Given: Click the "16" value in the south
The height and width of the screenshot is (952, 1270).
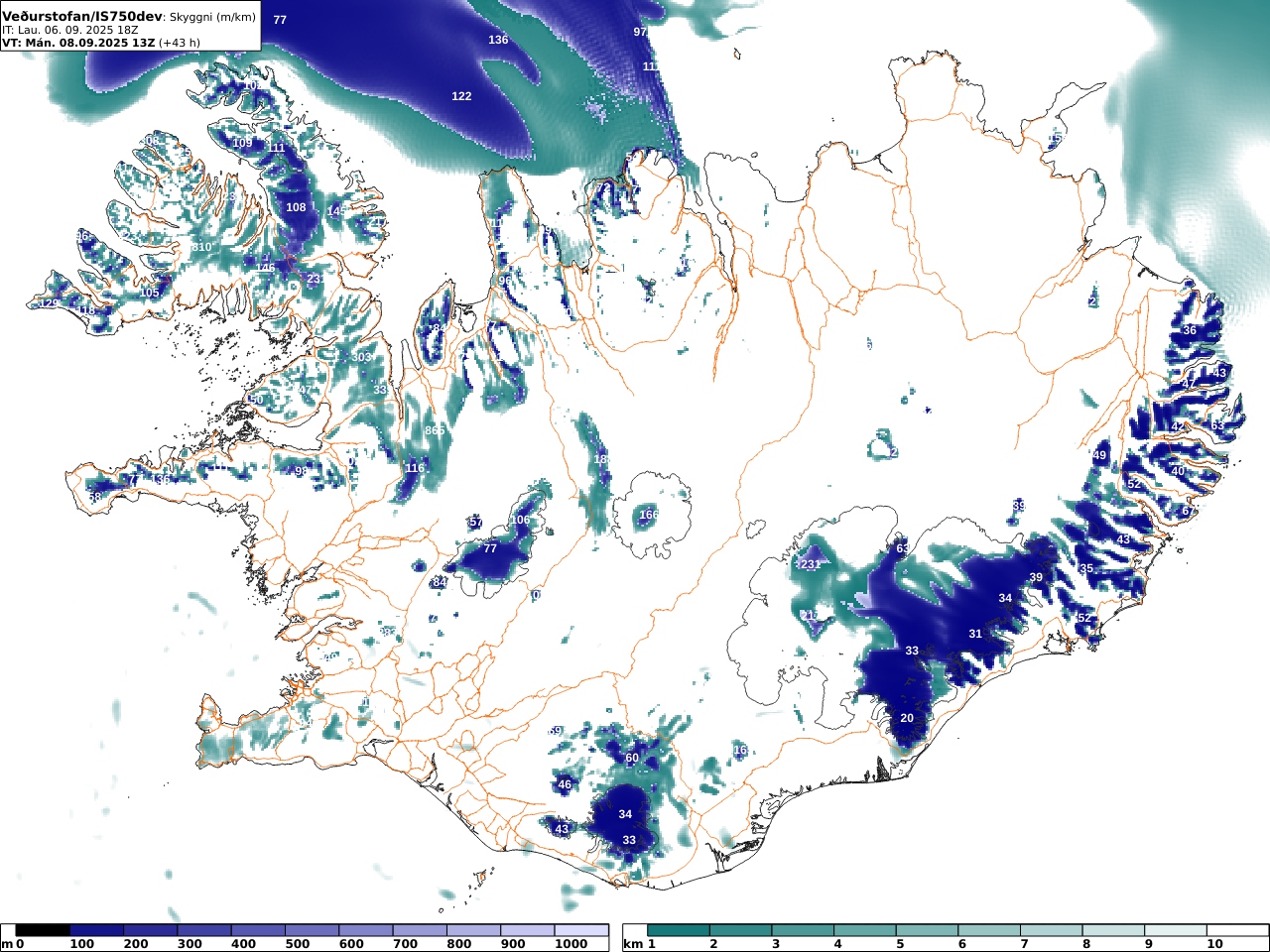Looking at the screenshot, I should (740, 750).
